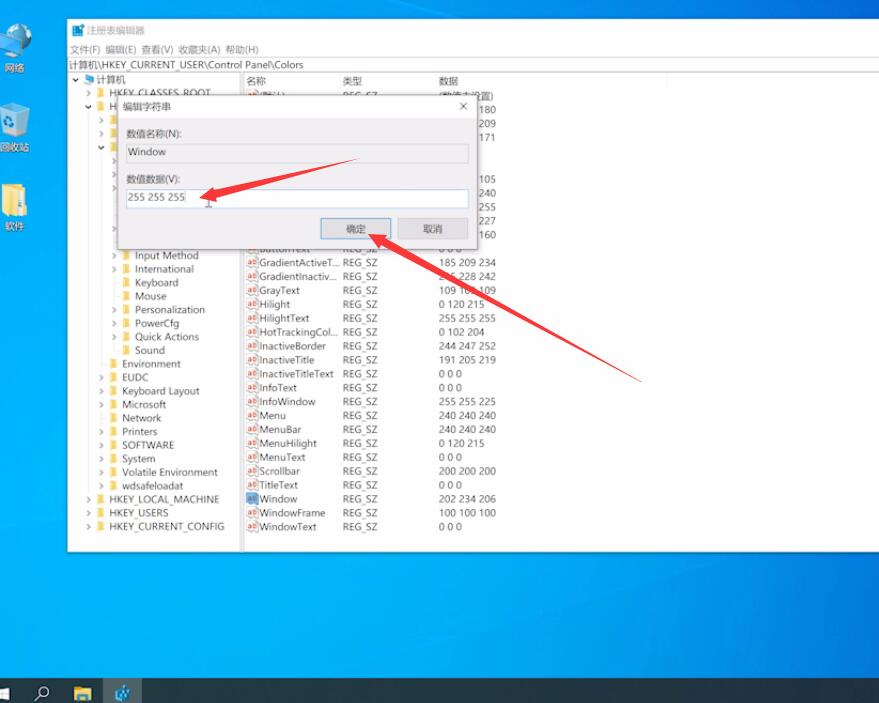The height and width of the screenshot is (703, 879).
Task: Click the value data input field
Action: (297, 198)
